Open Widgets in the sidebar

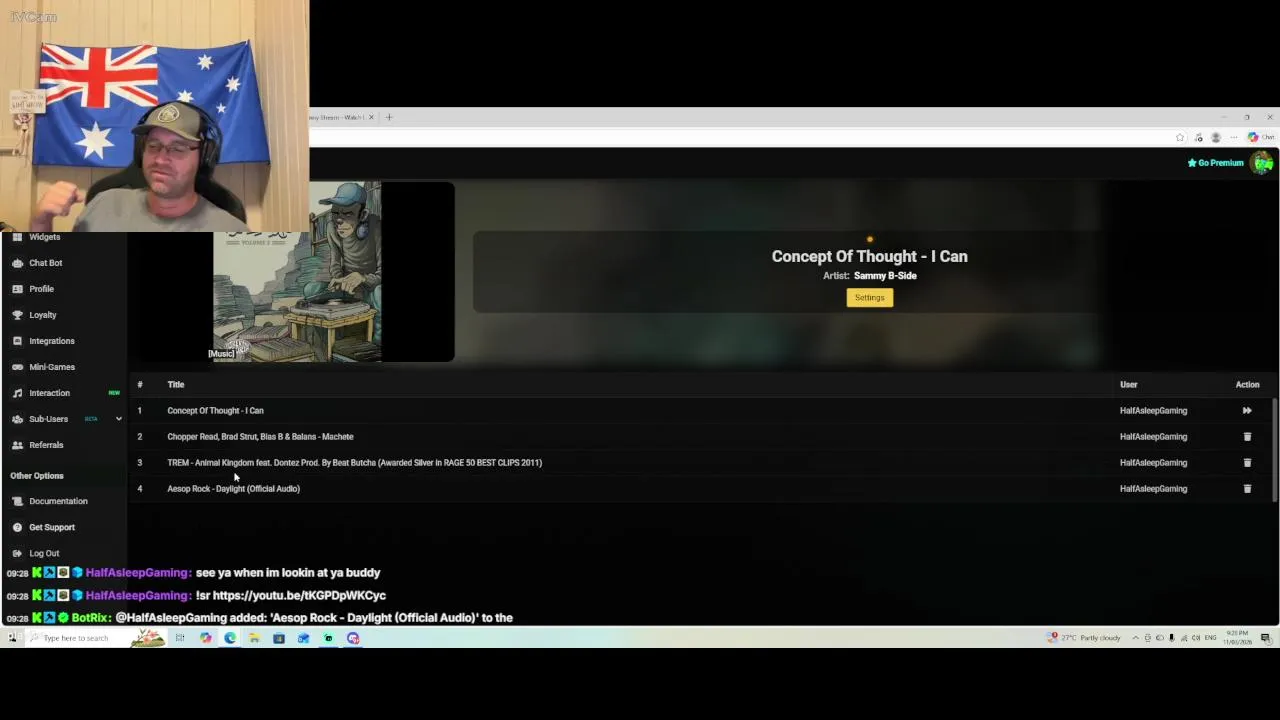pos(44,237)
